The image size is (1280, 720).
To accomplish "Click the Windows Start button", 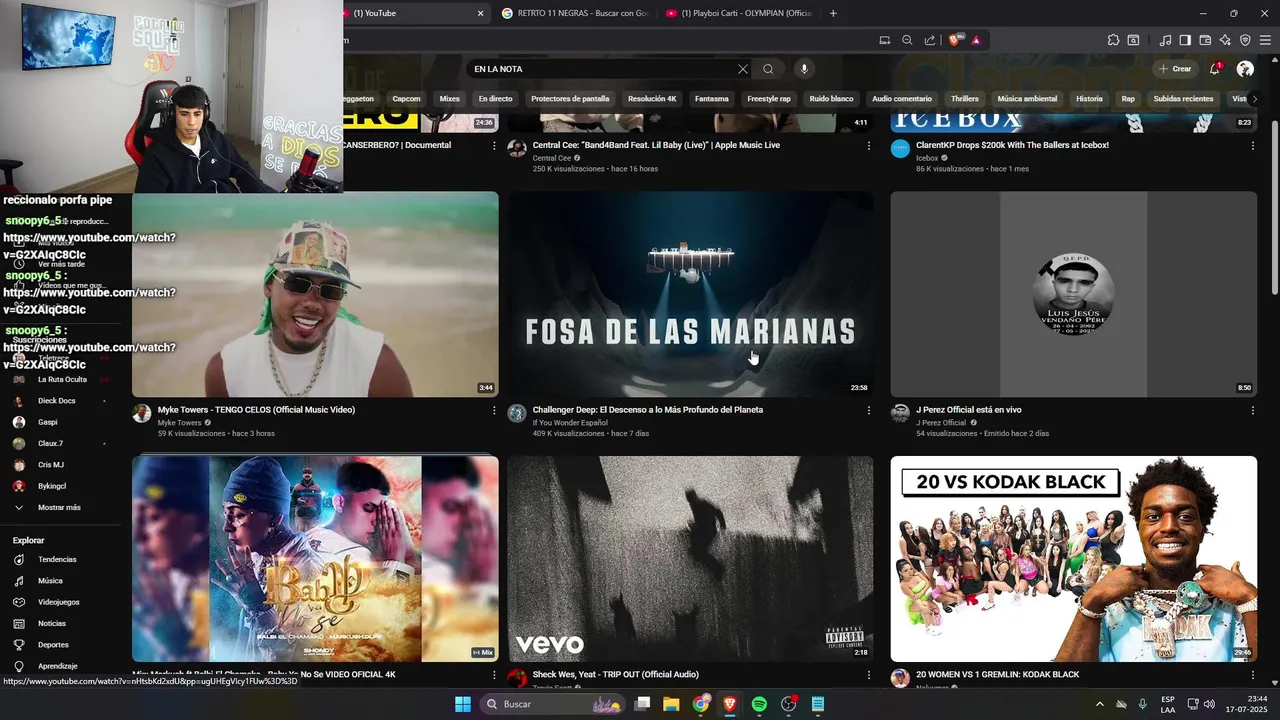I will coord(463,704).
